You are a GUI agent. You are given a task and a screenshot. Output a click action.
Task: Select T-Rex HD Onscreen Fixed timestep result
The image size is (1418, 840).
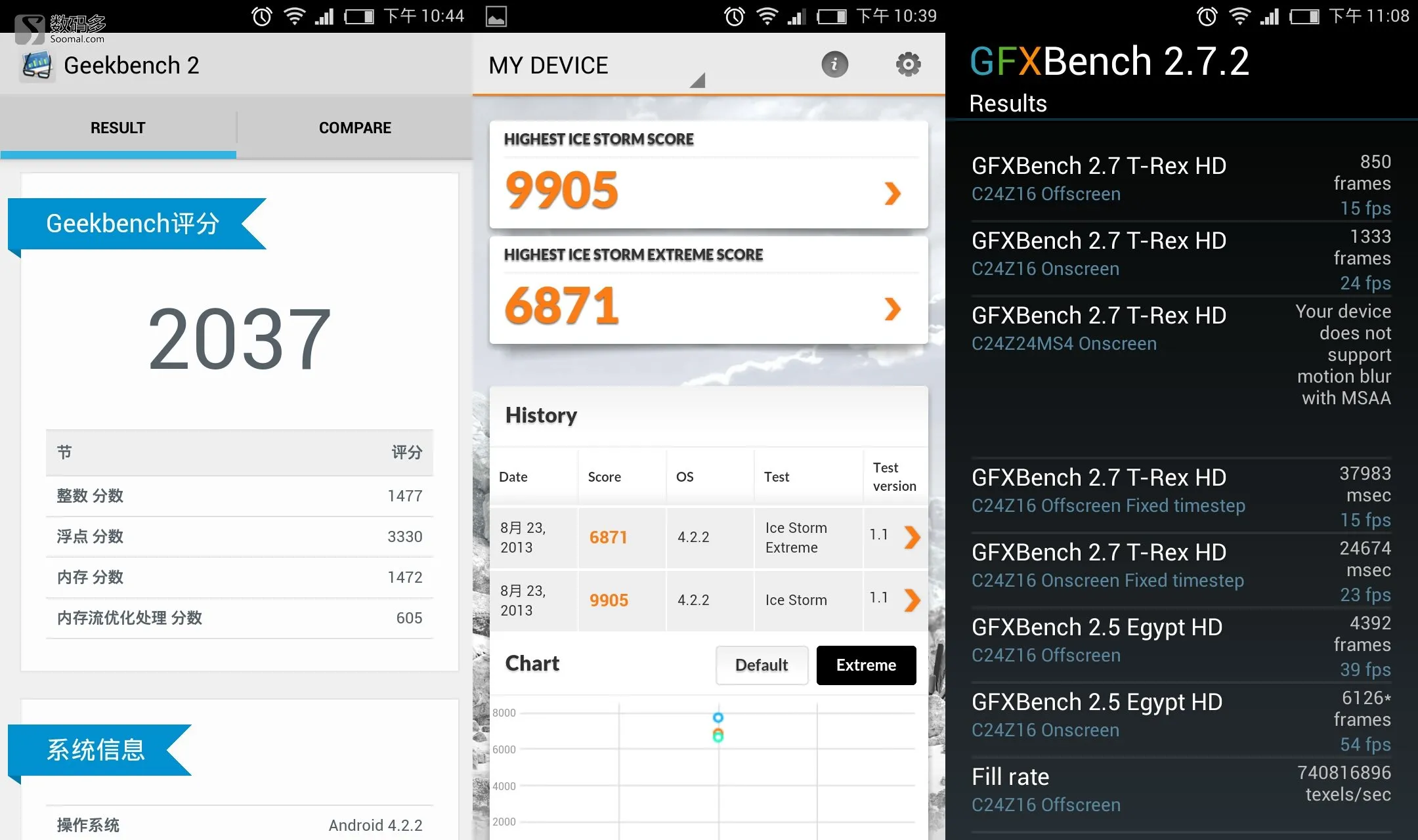1181,570
